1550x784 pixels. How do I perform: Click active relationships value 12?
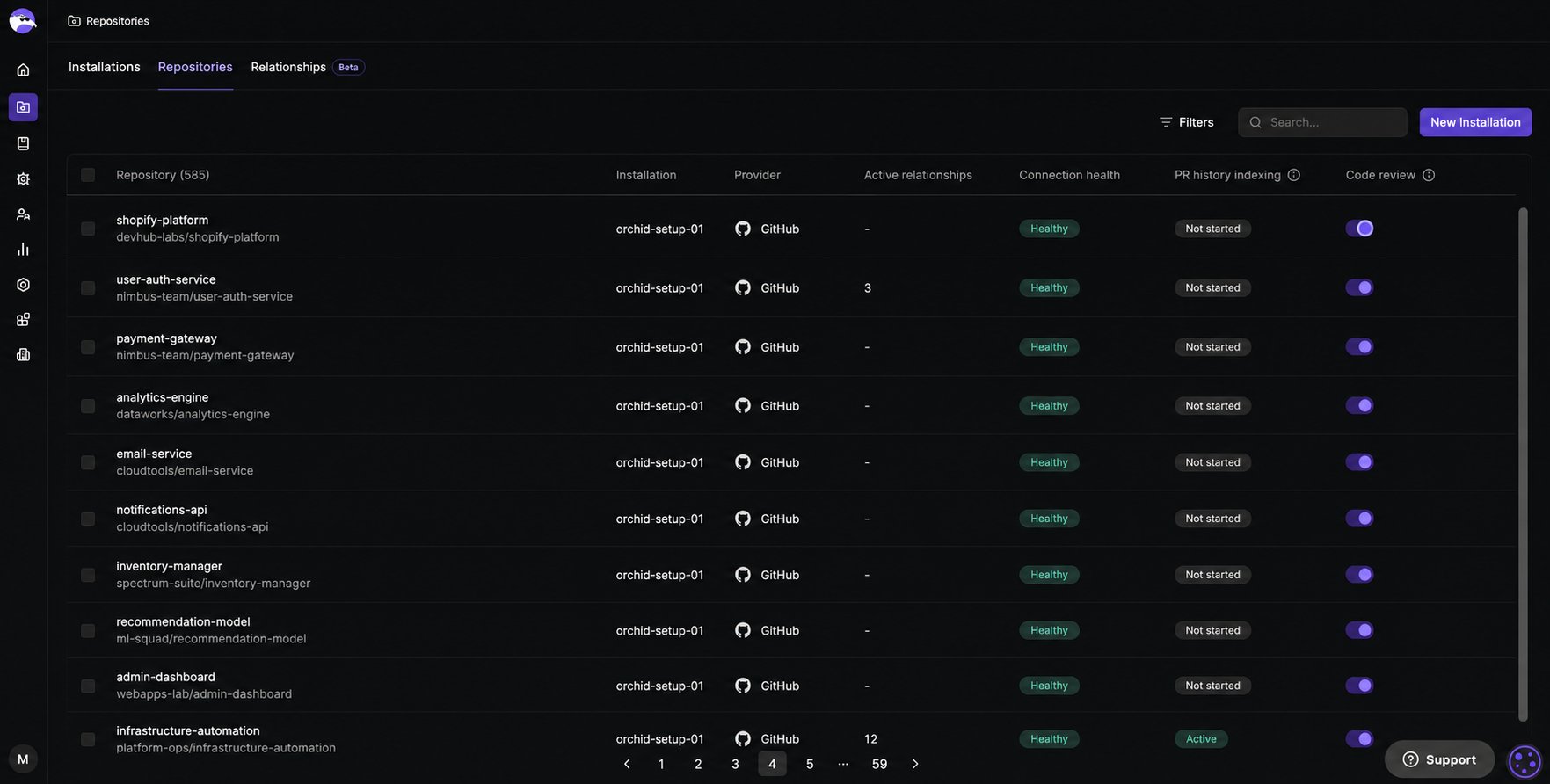click(870, 739)
